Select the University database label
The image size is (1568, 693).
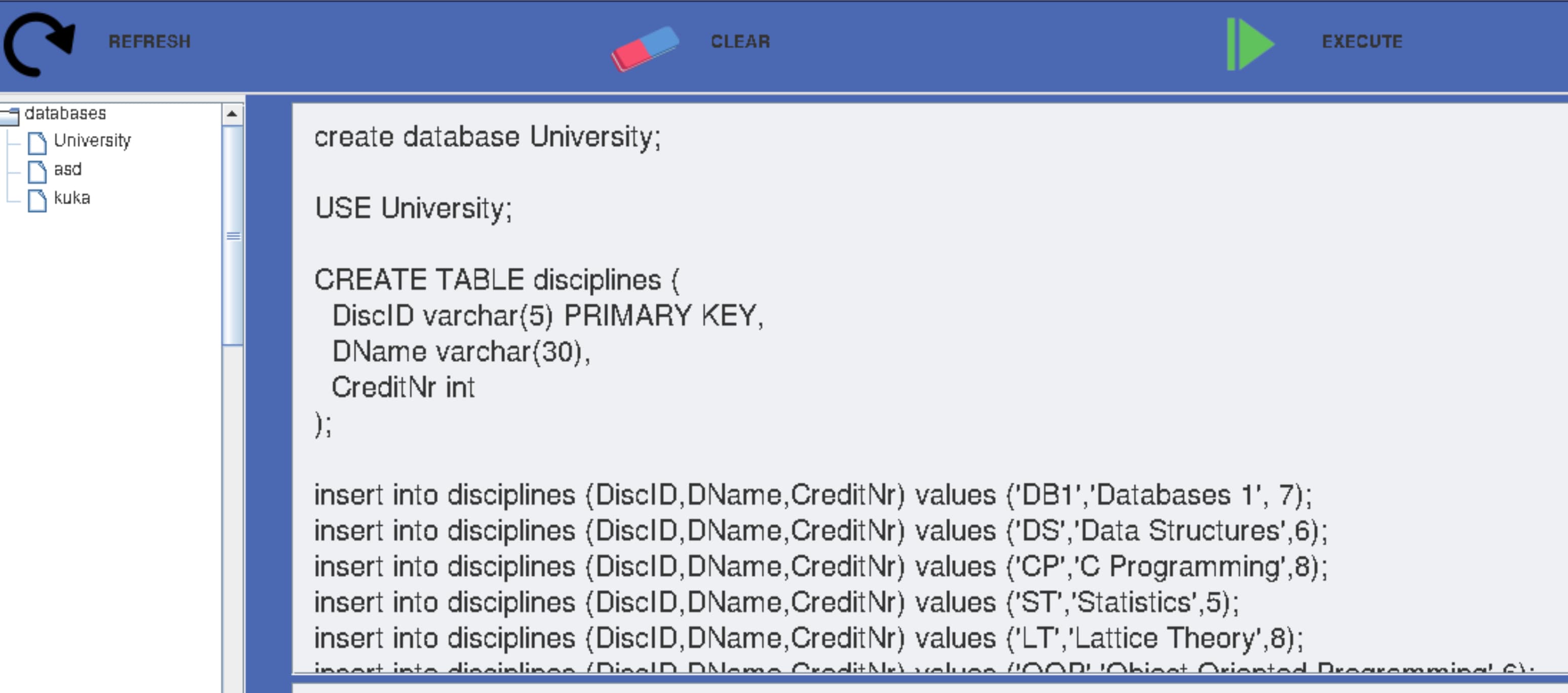(x=93, y=140)
